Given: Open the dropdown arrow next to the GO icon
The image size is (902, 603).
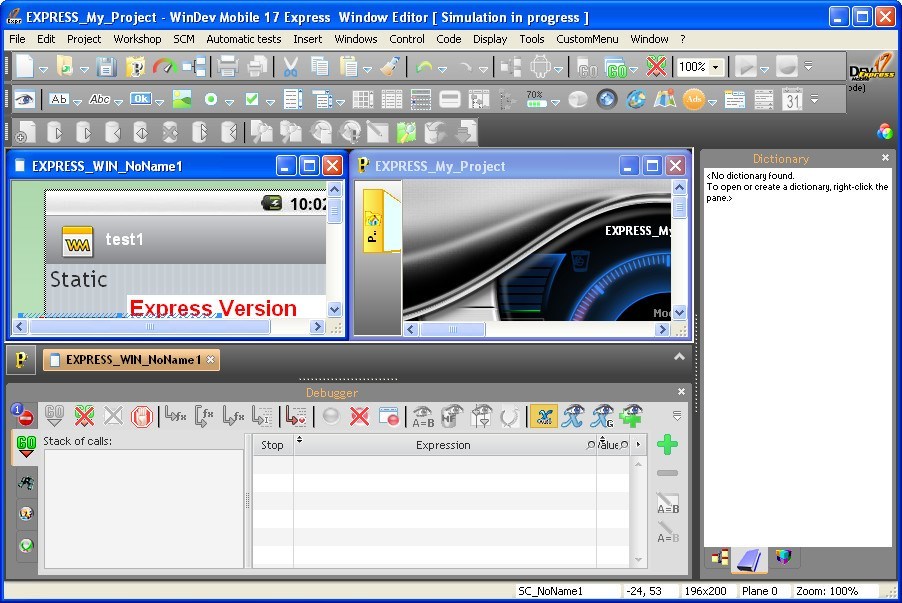Looking at the screenshot, I should click(633, 67).
